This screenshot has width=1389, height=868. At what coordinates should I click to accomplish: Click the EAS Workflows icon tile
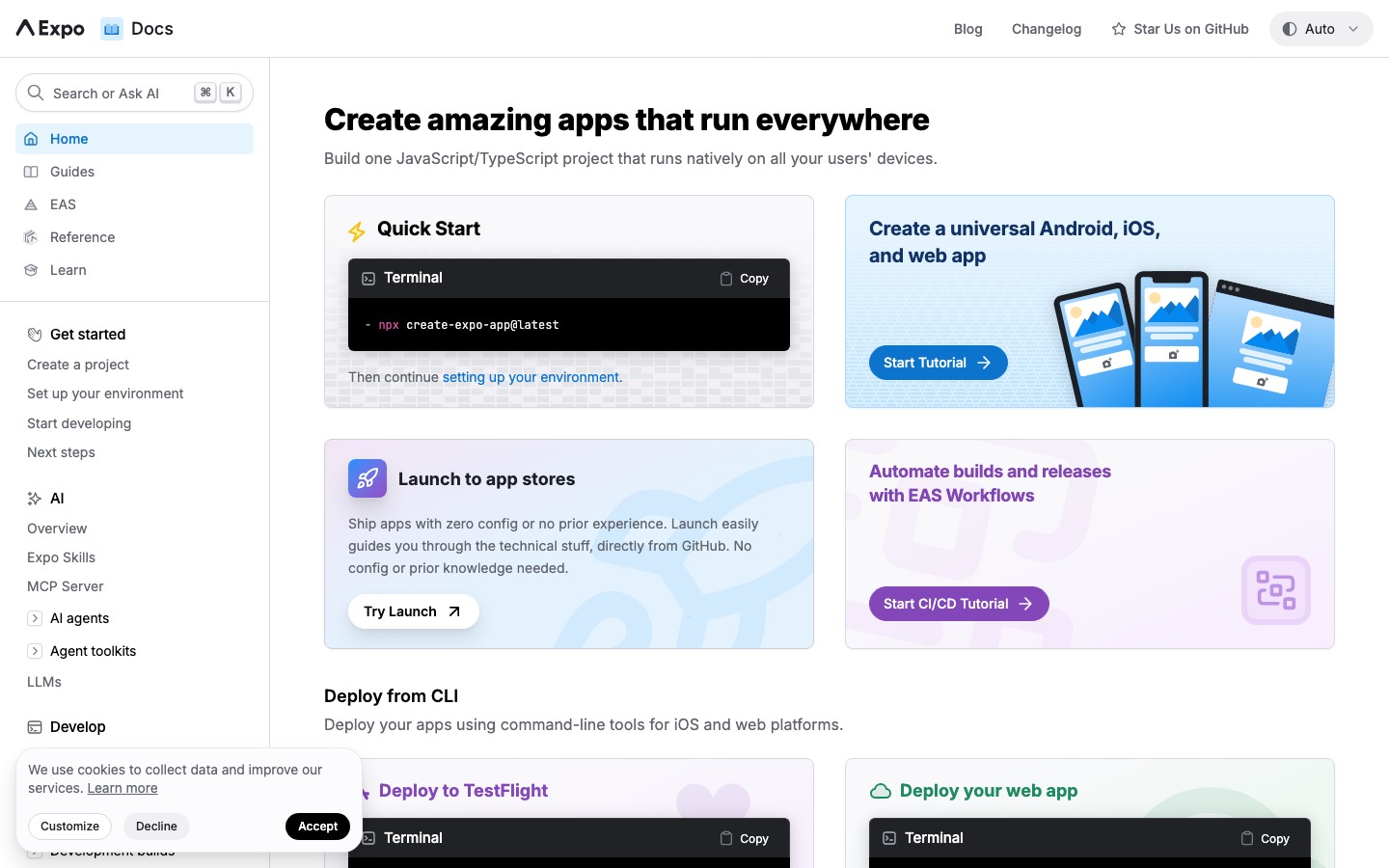tap(1276, 590)
